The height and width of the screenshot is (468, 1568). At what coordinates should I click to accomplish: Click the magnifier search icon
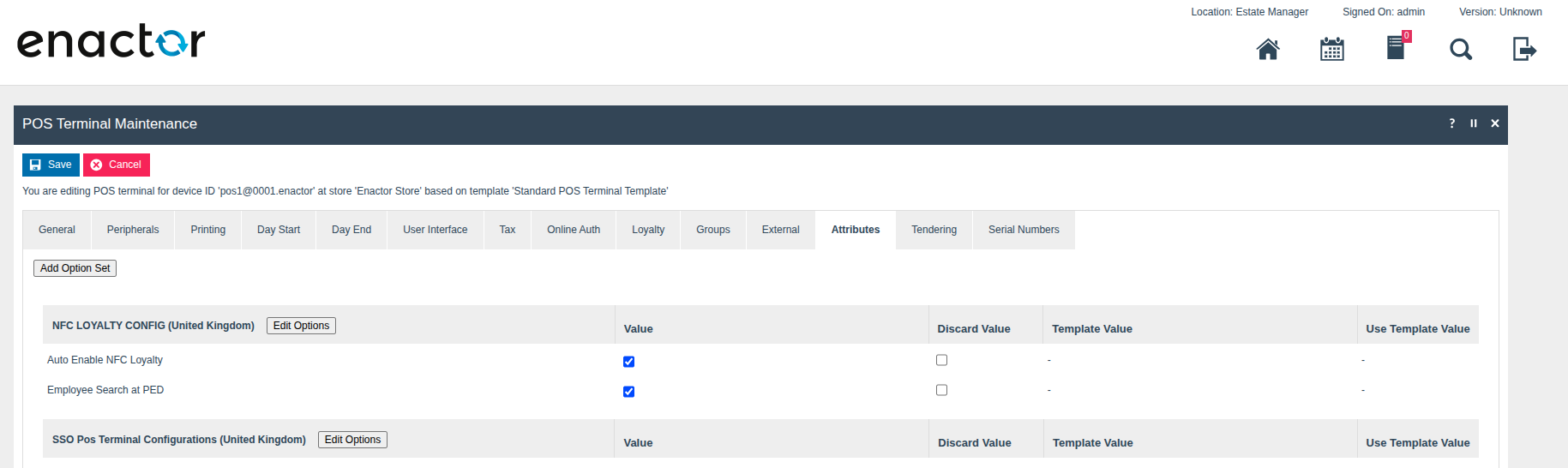[1461, 50]
